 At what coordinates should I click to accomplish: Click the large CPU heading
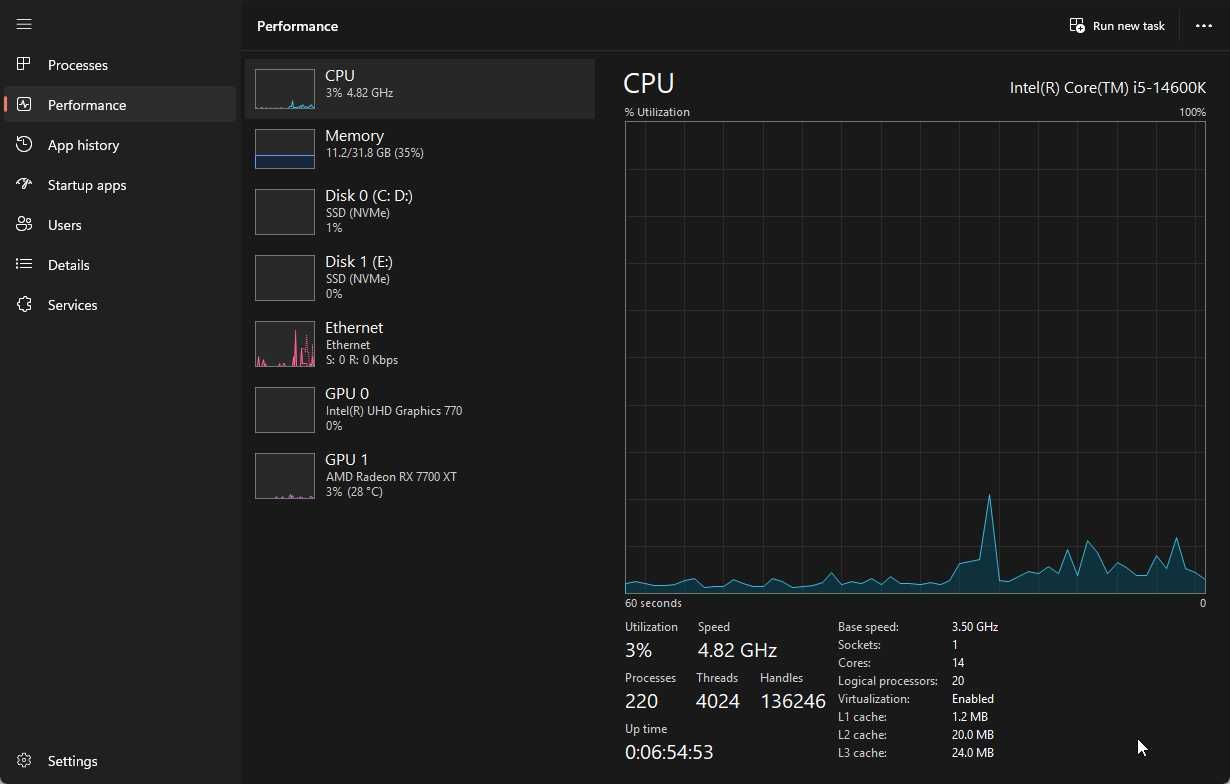click(649, 83)
